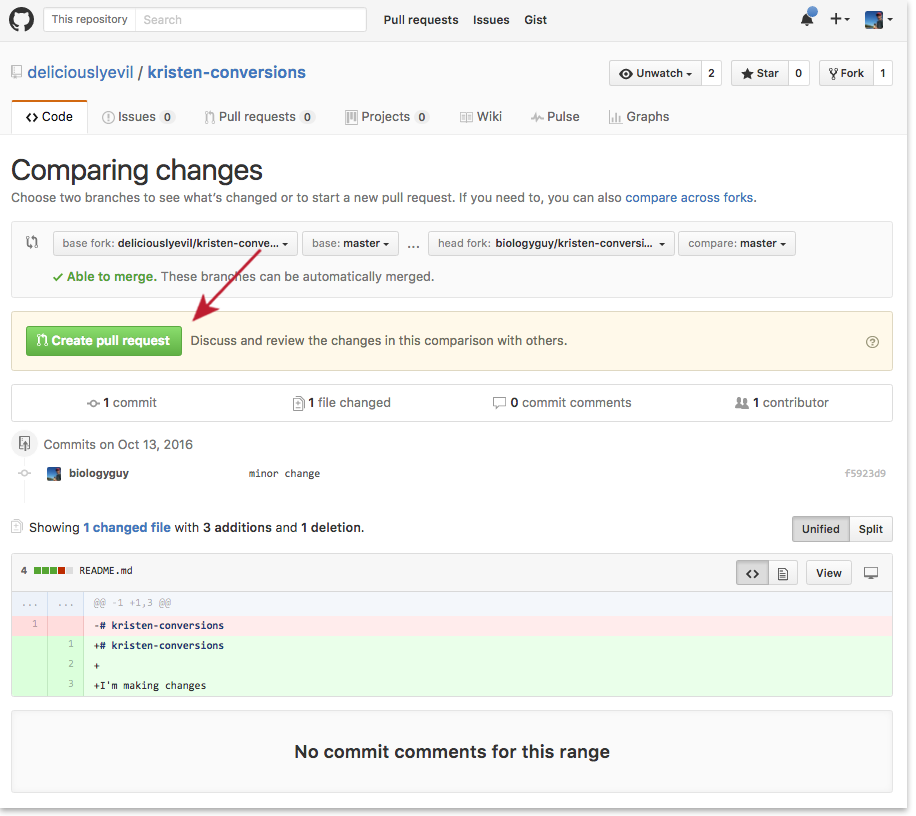Open the Wiki tab
916x816 pixels.
(x=481, y=117)
